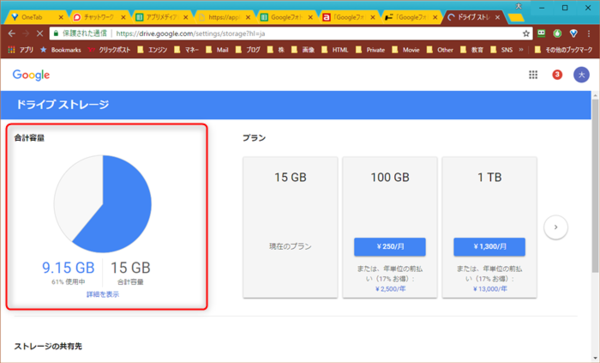The image size is (600, 363).
Task: Navigate back with the back arrow
Action: (11, 34)
